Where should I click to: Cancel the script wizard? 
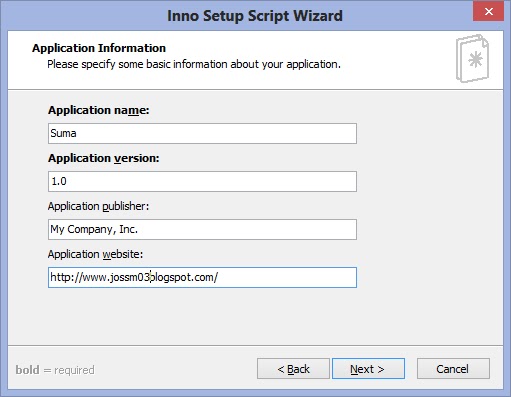(453, 369)
